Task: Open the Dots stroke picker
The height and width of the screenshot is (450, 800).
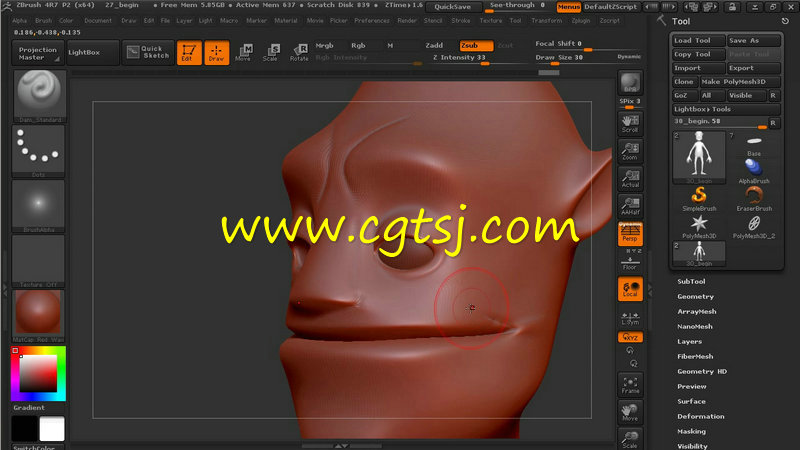Action: [x=39, y=152]
